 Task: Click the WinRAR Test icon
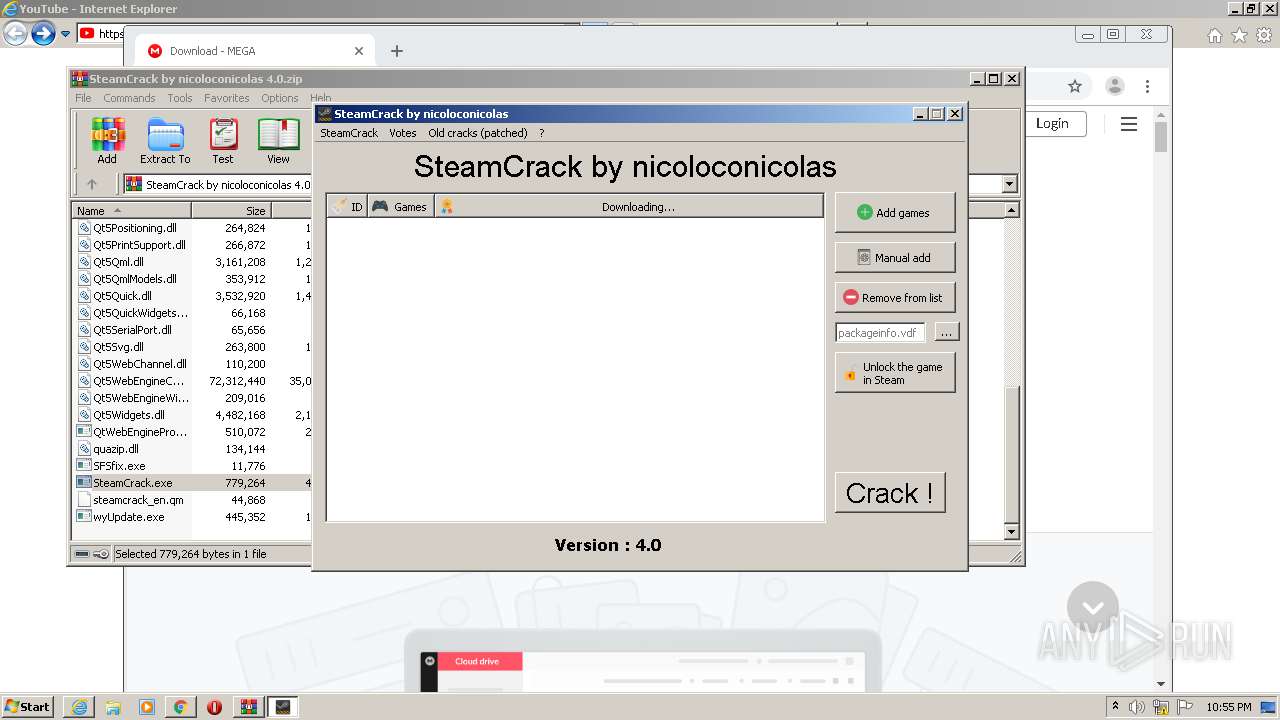pos(223,141)
